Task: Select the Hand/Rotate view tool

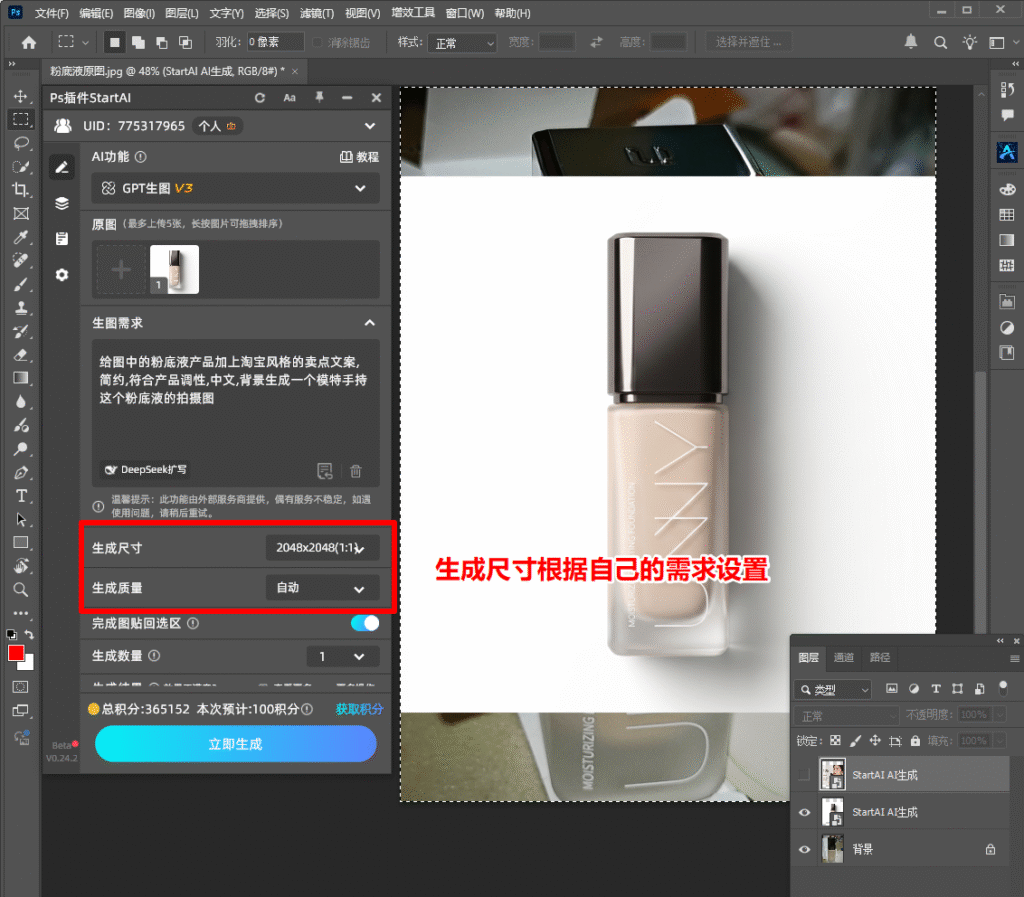Action: point(20,566)
